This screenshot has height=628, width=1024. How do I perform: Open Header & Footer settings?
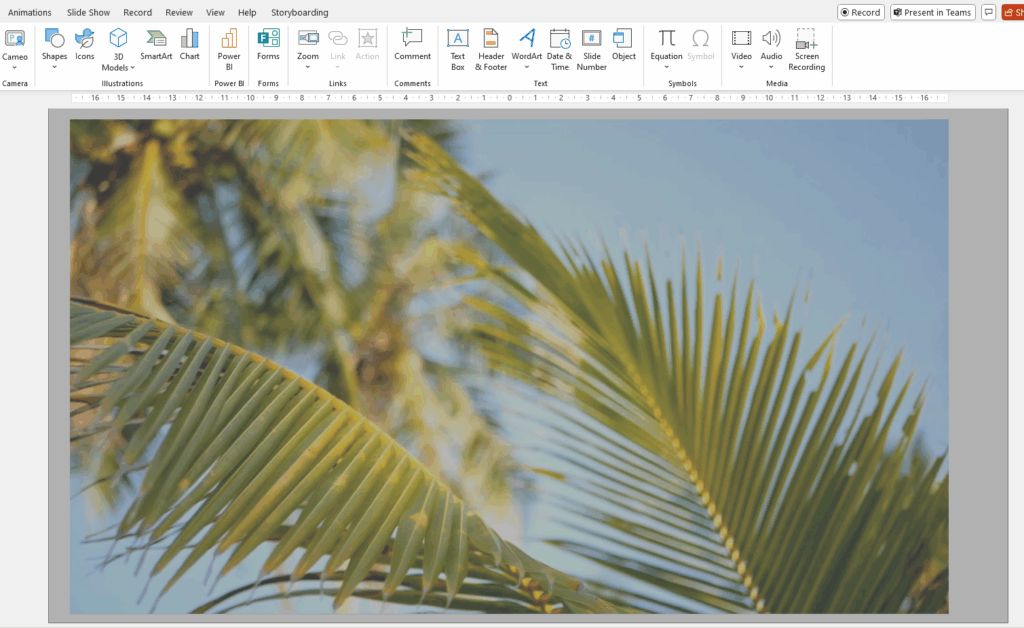pyautogui.click(x=491, y=50)
